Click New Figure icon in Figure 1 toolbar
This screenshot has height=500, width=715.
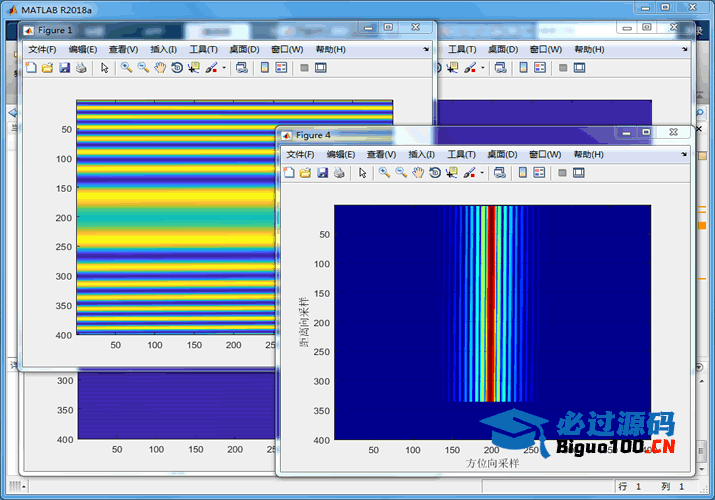click(x=31, y=68)
